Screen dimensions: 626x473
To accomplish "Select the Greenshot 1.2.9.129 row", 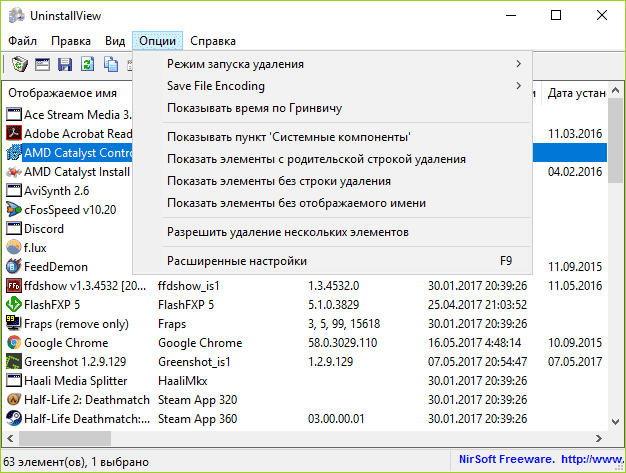I will pyautogui.click(x=75, y=361).
